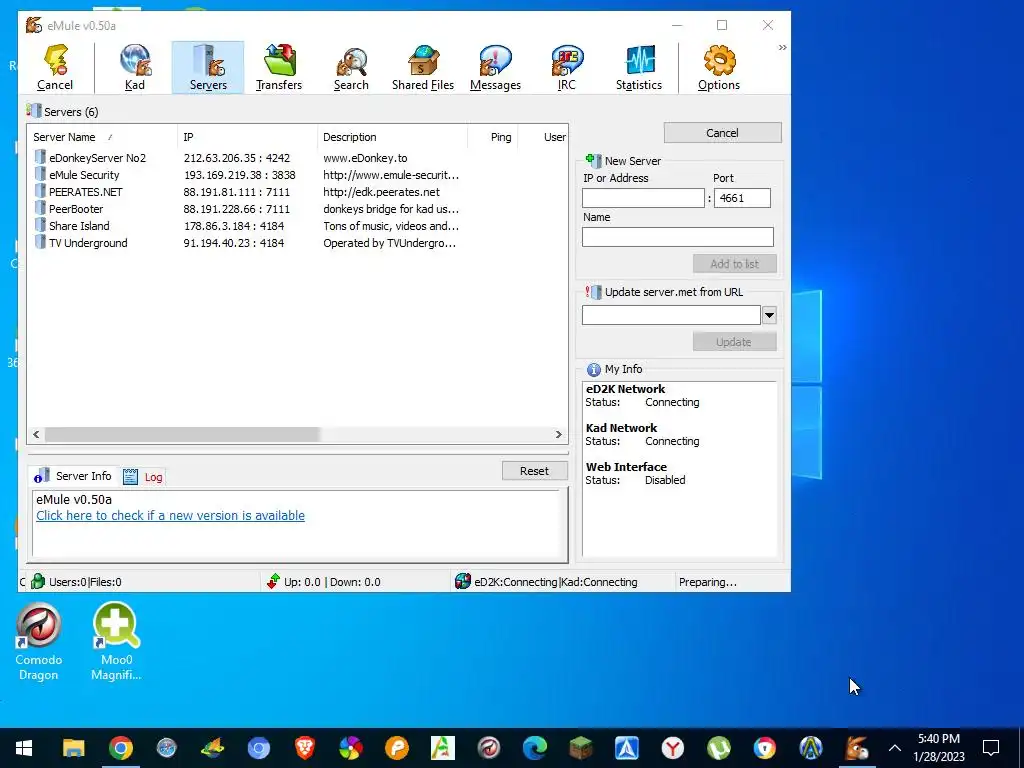The height and width of the screenshot is (768, 1024).
Task: Open Google Chrome from the taskbar
Action: coord(121,748)
